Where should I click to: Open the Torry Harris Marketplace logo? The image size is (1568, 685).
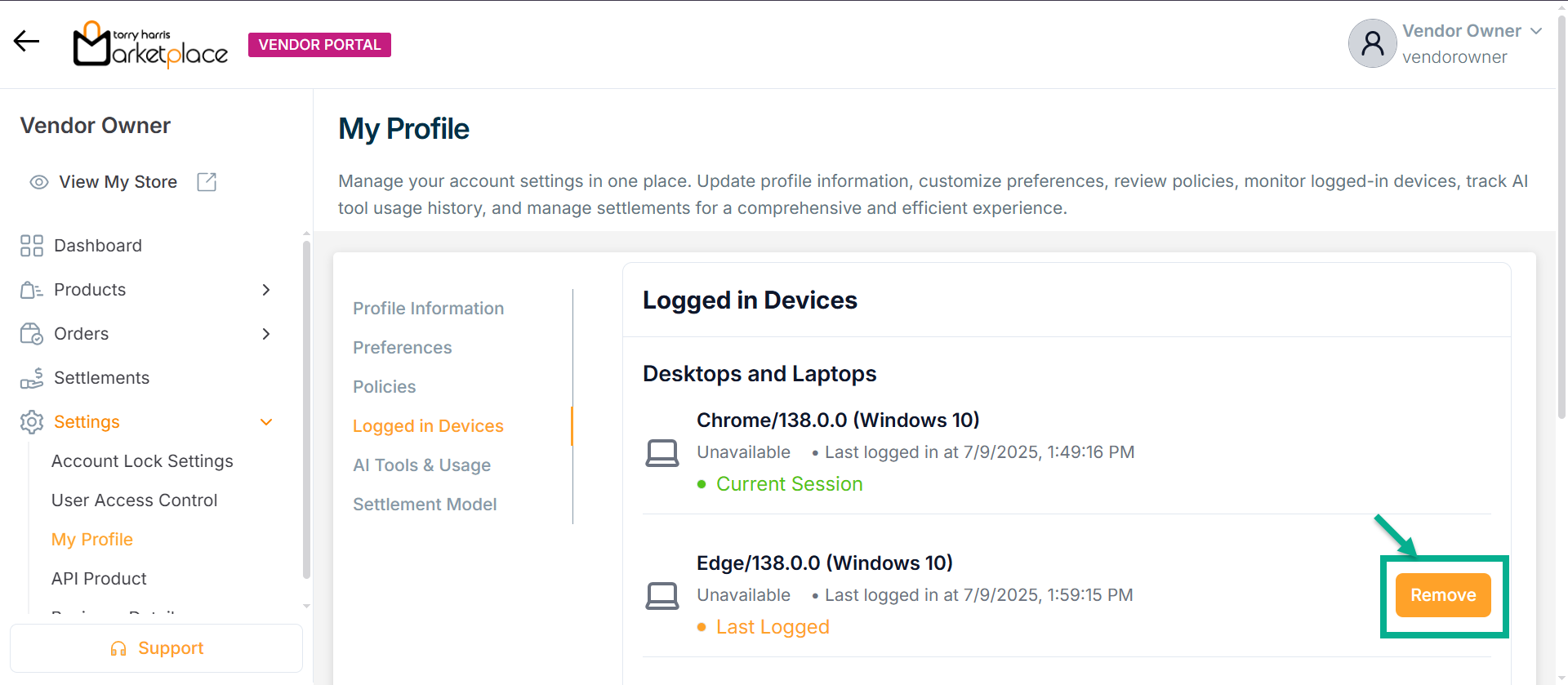[150, 44]
